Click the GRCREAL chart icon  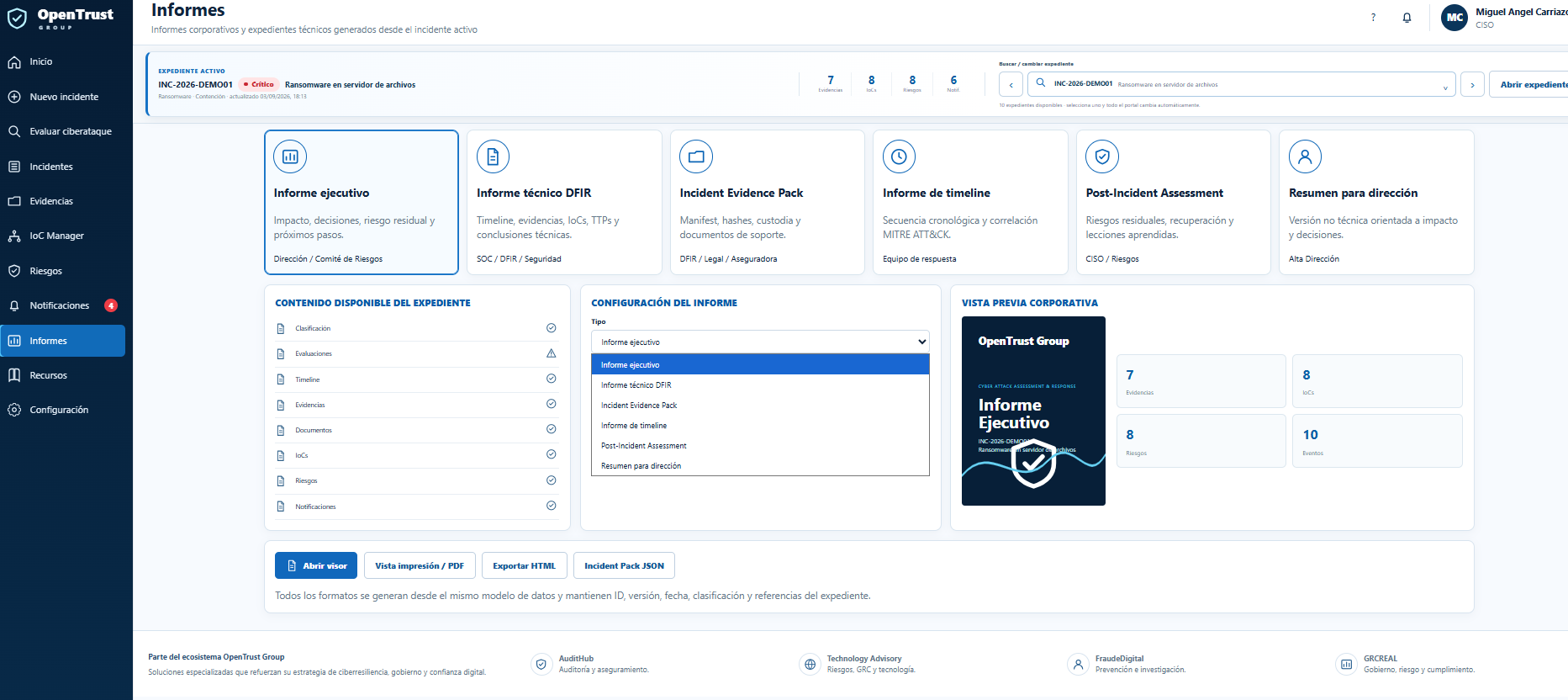coord(1346,665)
